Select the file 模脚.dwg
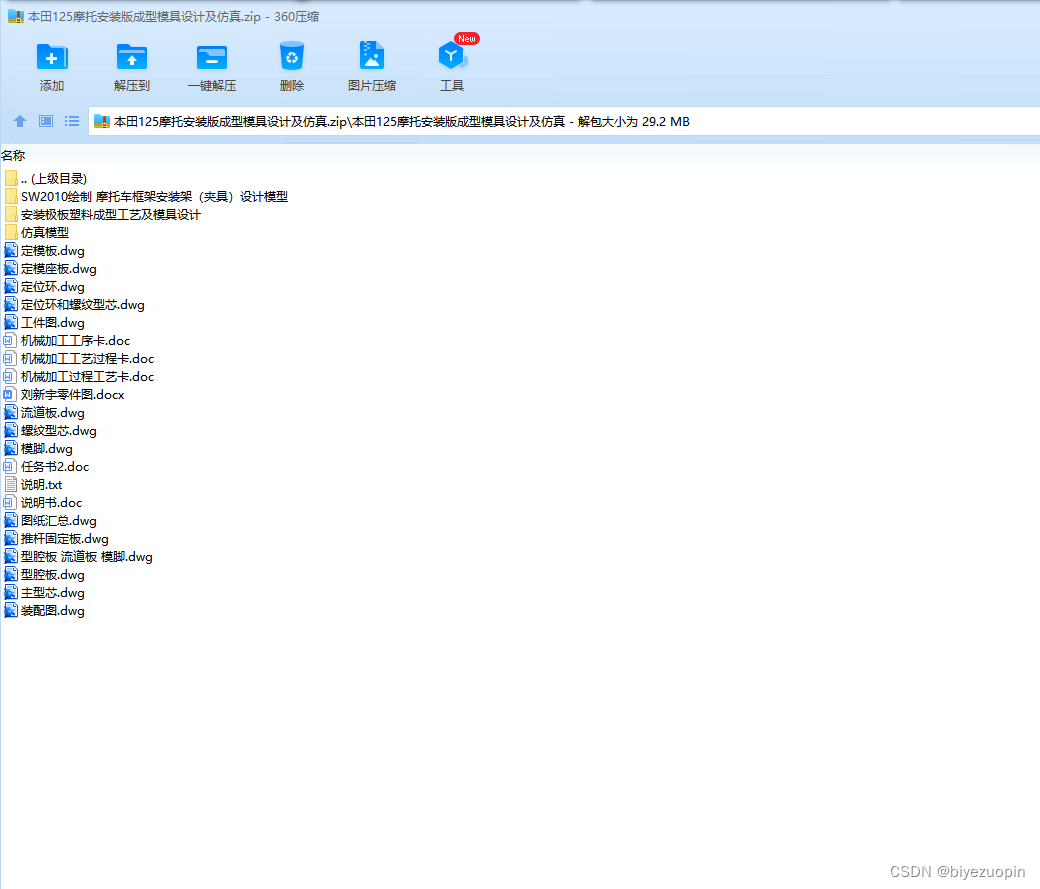This screenshot has width=1040, height=889. 47,448
